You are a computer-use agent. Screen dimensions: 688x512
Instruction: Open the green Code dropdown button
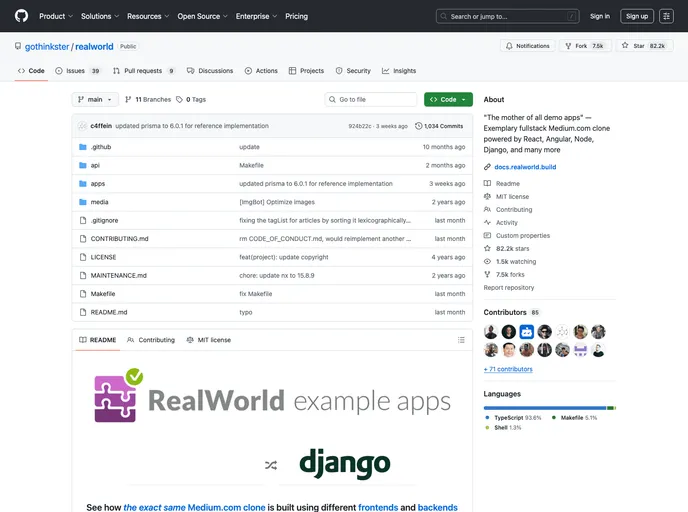coord(448,100)
